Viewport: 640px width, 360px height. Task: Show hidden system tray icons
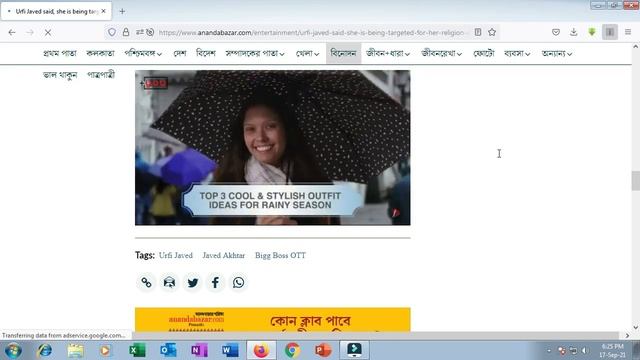point(549,351)
